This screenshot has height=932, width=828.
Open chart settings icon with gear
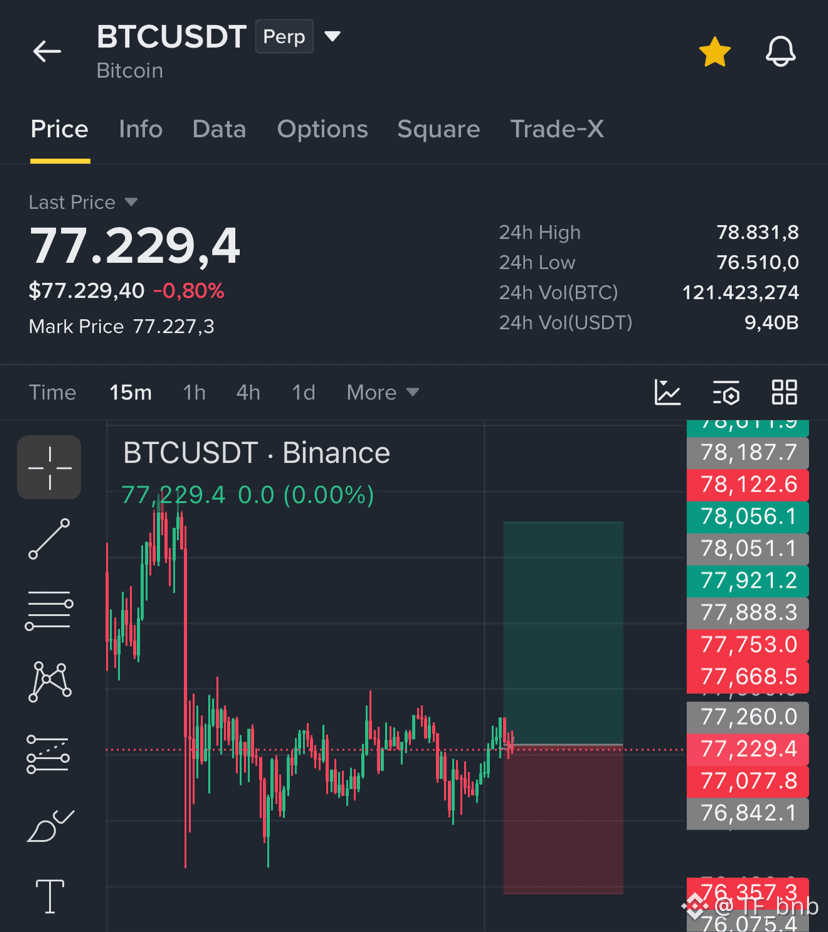726,392
